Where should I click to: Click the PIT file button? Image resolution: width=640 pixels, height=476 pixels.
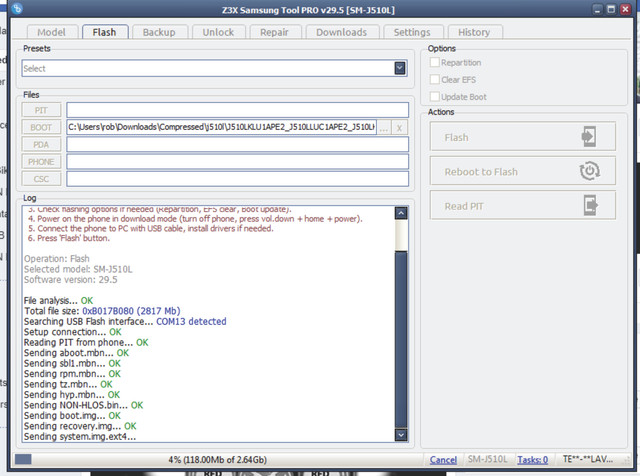tap(41, 110)
